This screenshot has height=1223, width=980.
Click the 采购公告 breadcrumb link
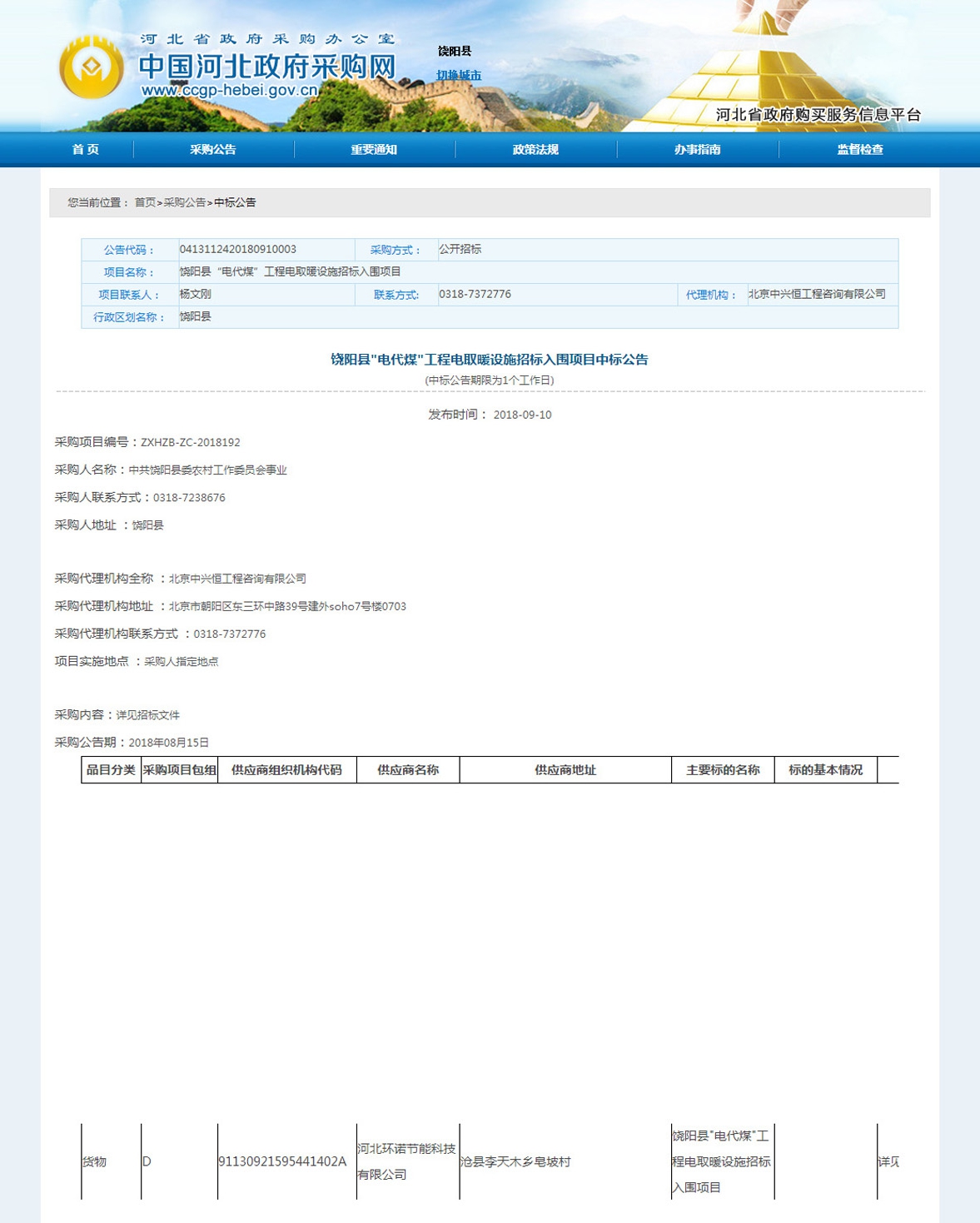click(x=184, y=202)
